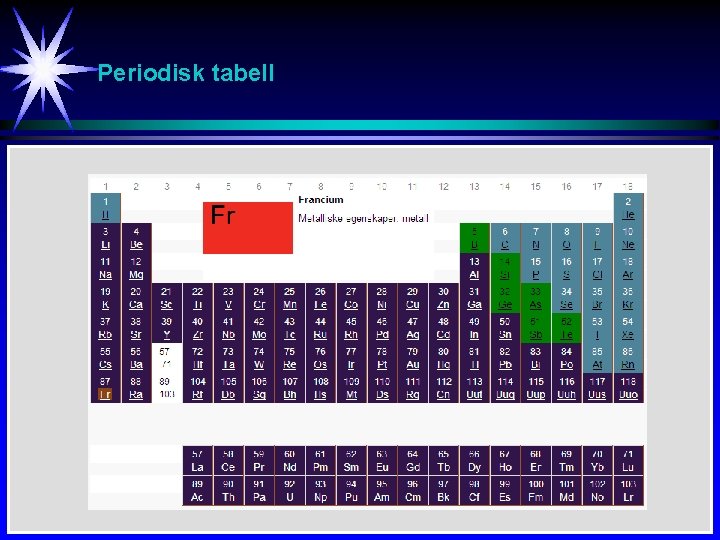Select the Radium cell Ra
This screenshot has width=720, height=540.
pos(136,388)
